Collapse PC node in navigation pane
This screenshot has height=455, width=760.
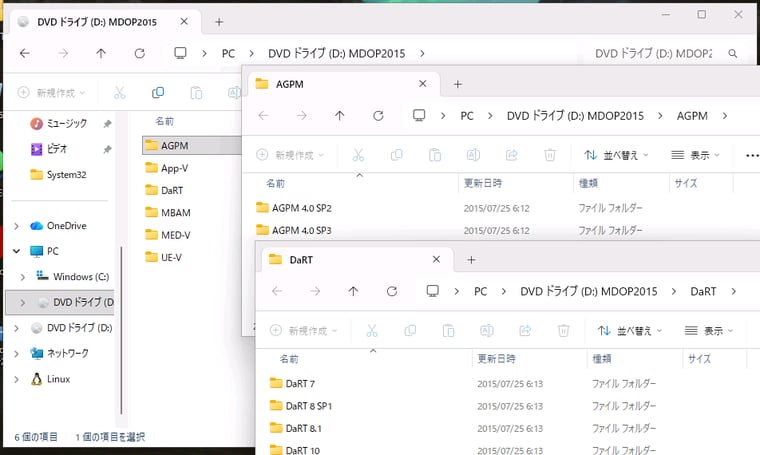click(16, 251)
